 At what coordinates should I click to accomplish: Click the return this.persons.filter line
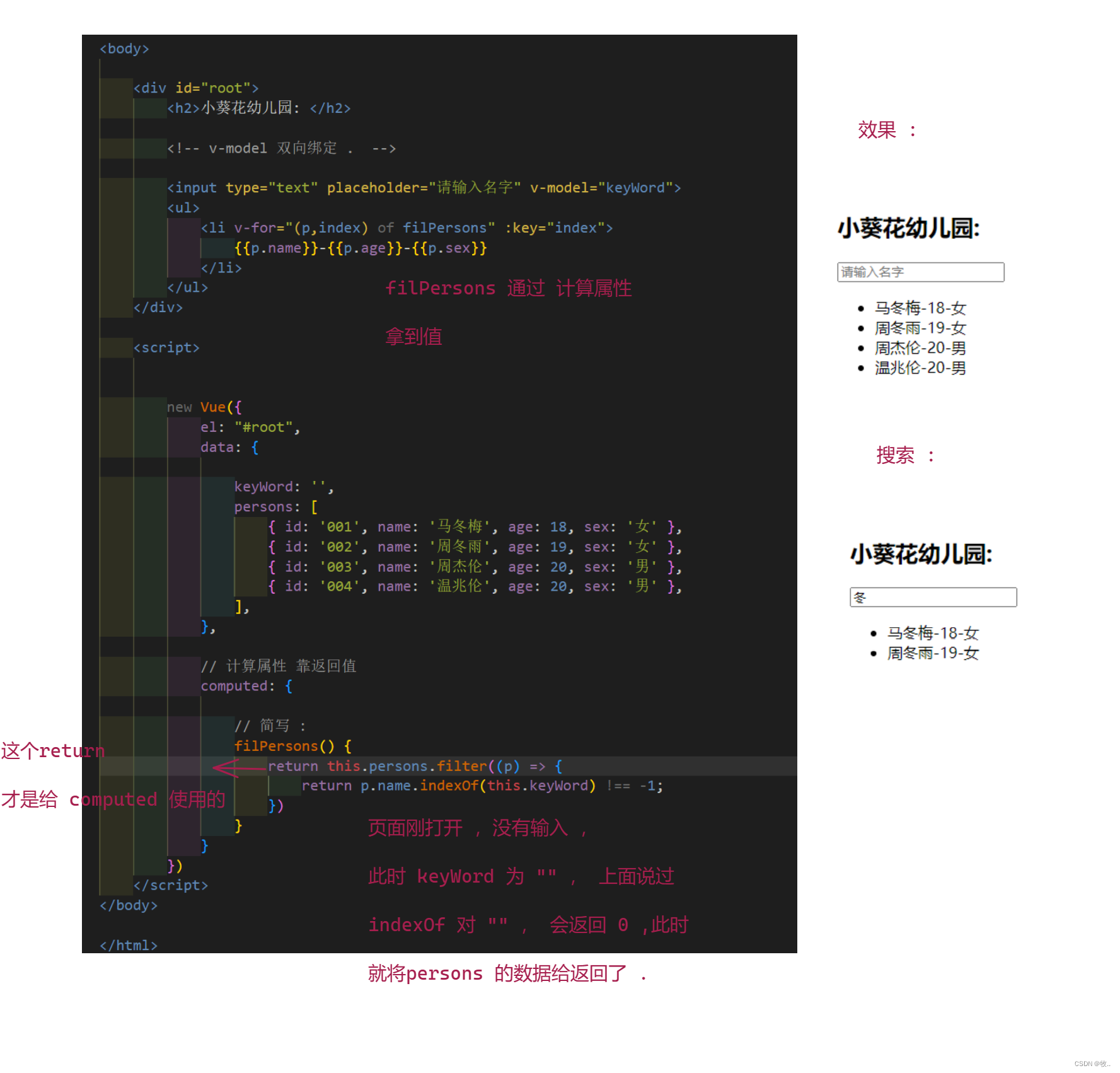[x=415, y=766]
